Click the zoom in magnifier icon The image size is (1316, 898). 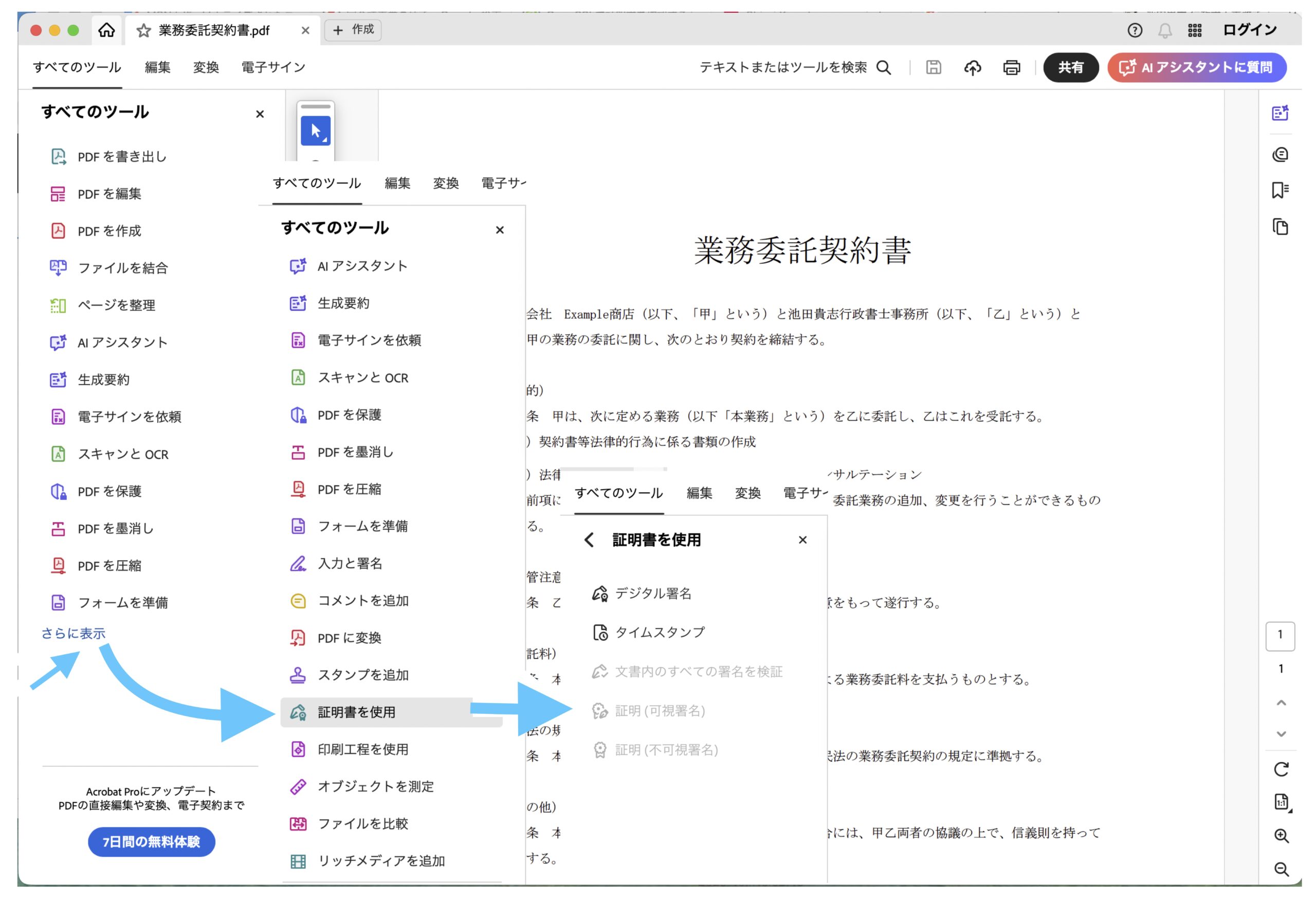(x=1281, y=836)
